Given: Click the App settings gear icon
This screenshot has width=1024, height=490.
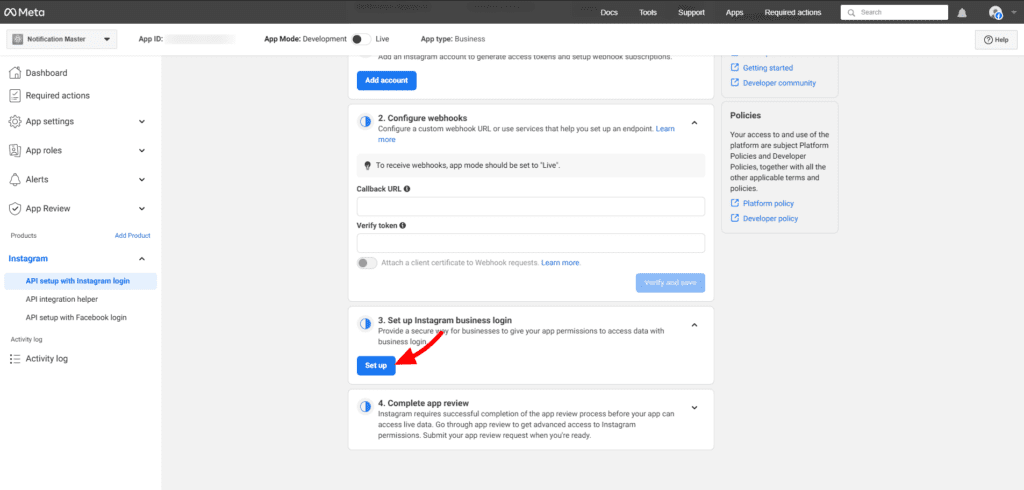Looking at the screenshot, I should pyautogui.click(x=15, y=122).
